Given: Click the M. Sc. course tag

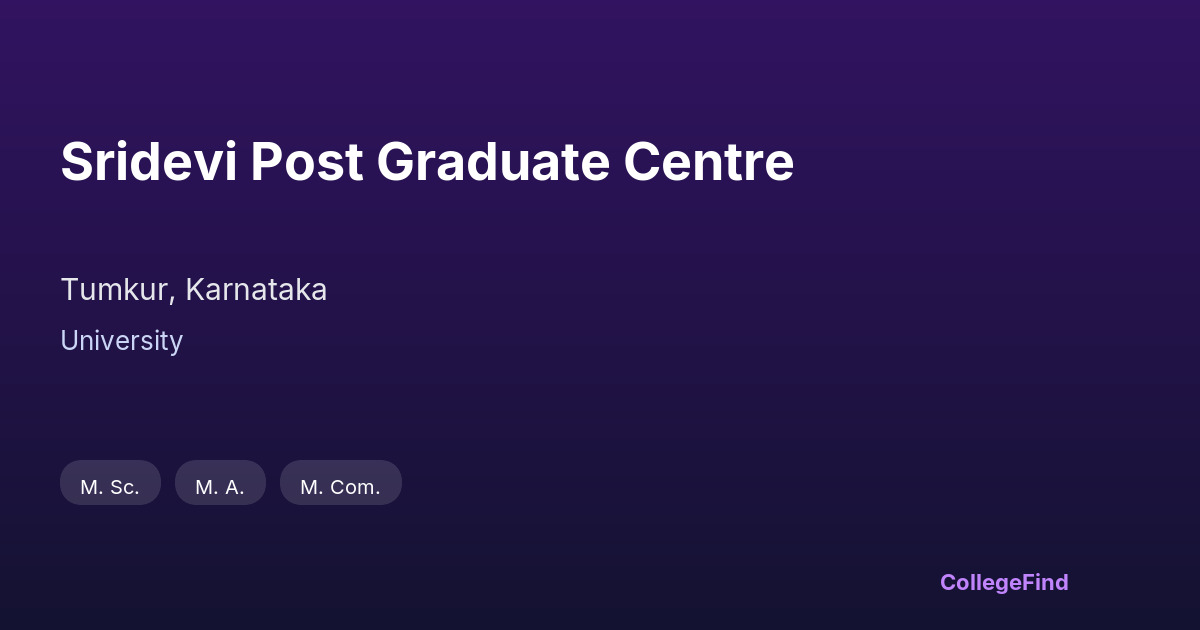Looking at the screenshot, I should point(110,483).
